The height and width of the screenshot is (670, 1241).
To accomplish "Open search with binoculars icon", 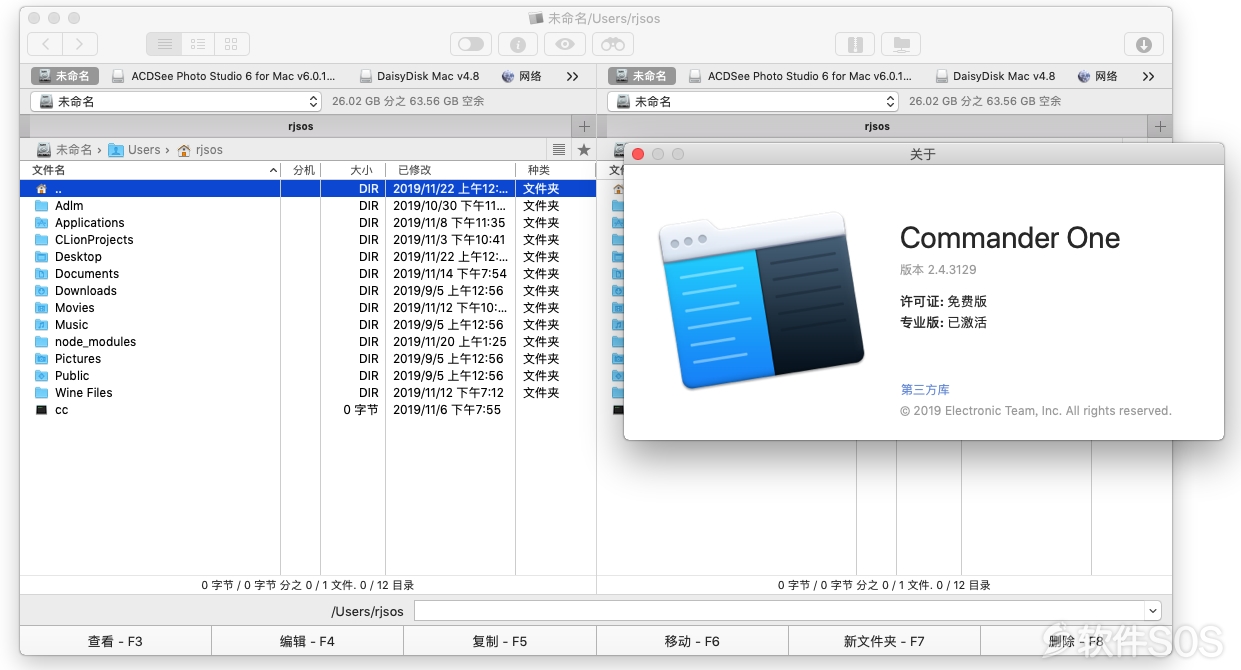I will tap(613, 44).
